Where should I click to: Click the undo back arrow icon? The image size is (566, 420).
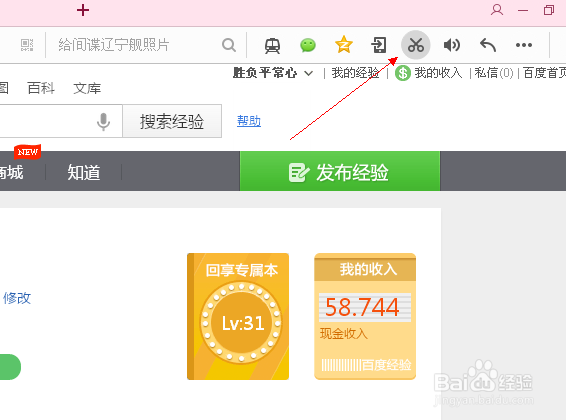(488, 45)
